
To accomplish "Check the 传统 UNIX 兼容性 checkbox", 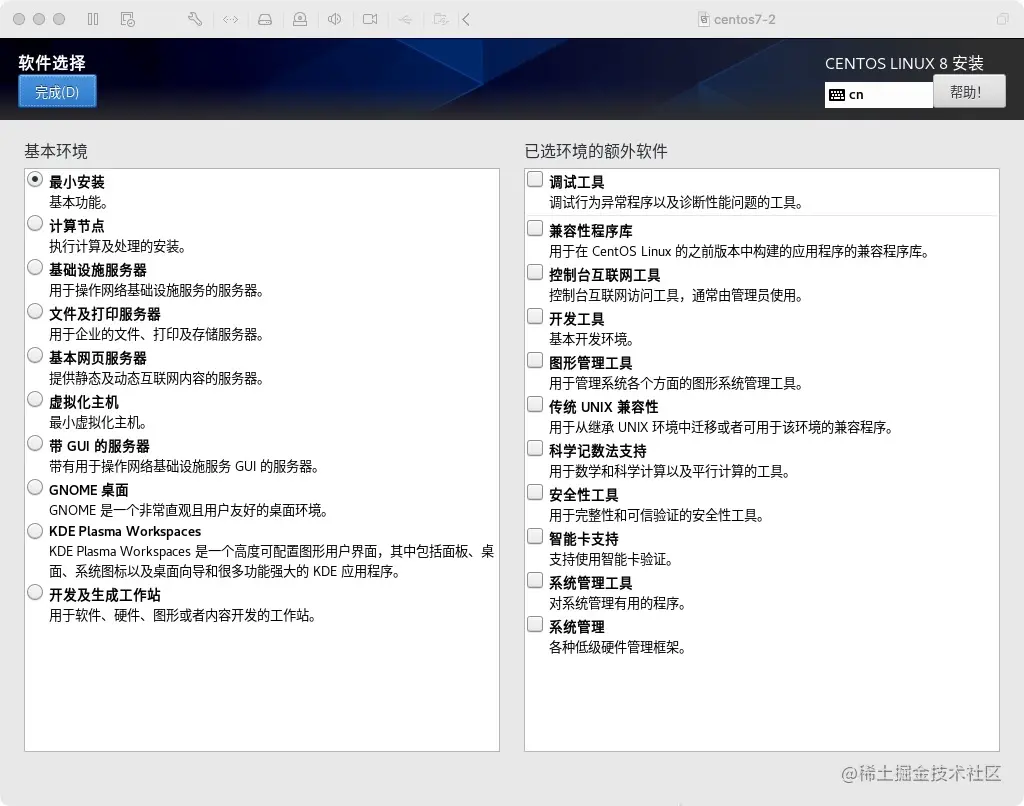I will click(535, 404).
